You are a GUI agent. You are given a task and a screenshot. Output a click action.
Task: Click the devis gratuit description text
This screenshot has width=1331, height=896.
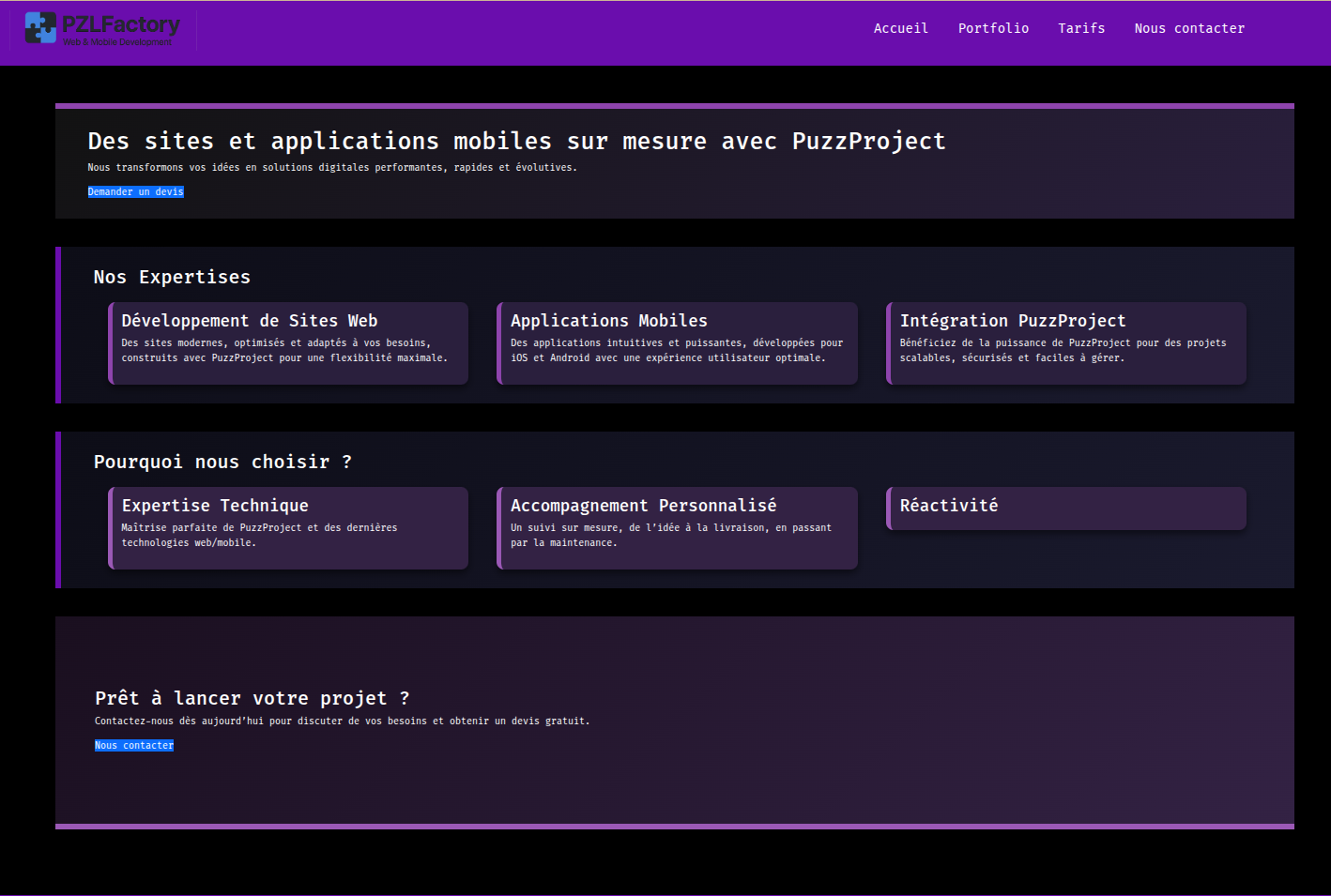[x=342, y=721]
